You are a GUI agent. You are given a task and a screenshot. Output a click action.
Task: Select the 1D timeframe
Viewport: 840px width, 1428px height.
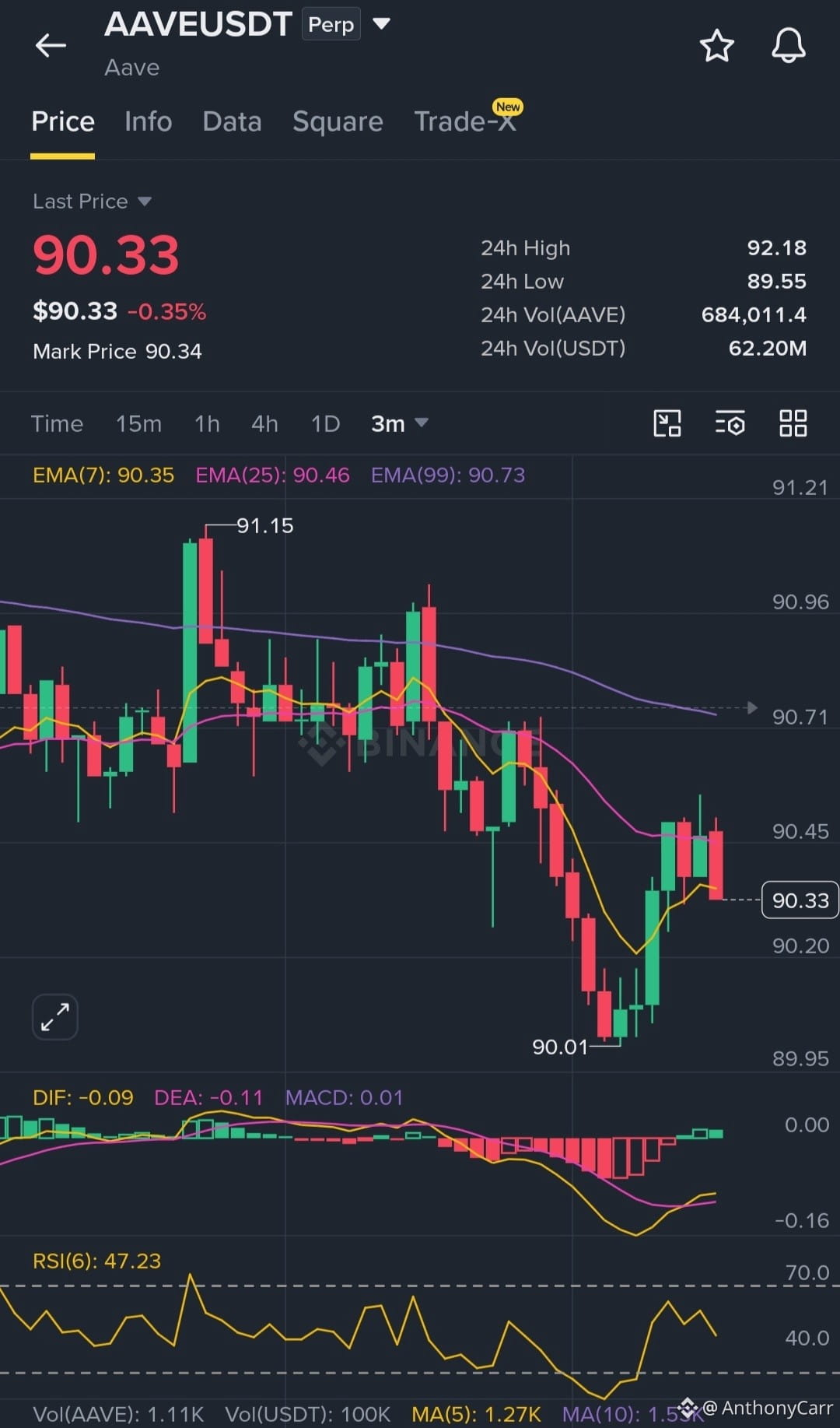click(x=325, y=423)
